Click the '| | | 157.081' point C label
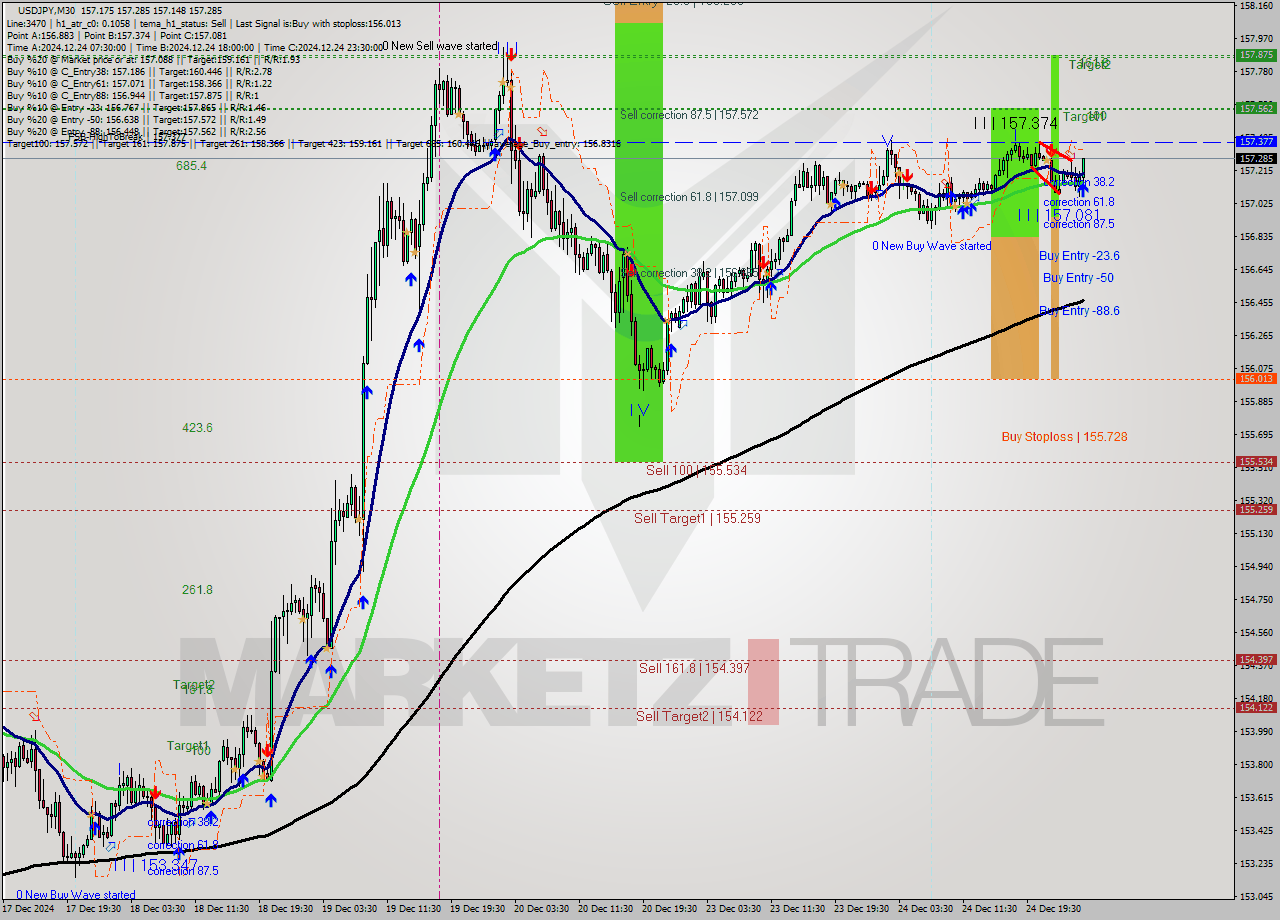1280x920 pixels. [x=1059, y=215]
